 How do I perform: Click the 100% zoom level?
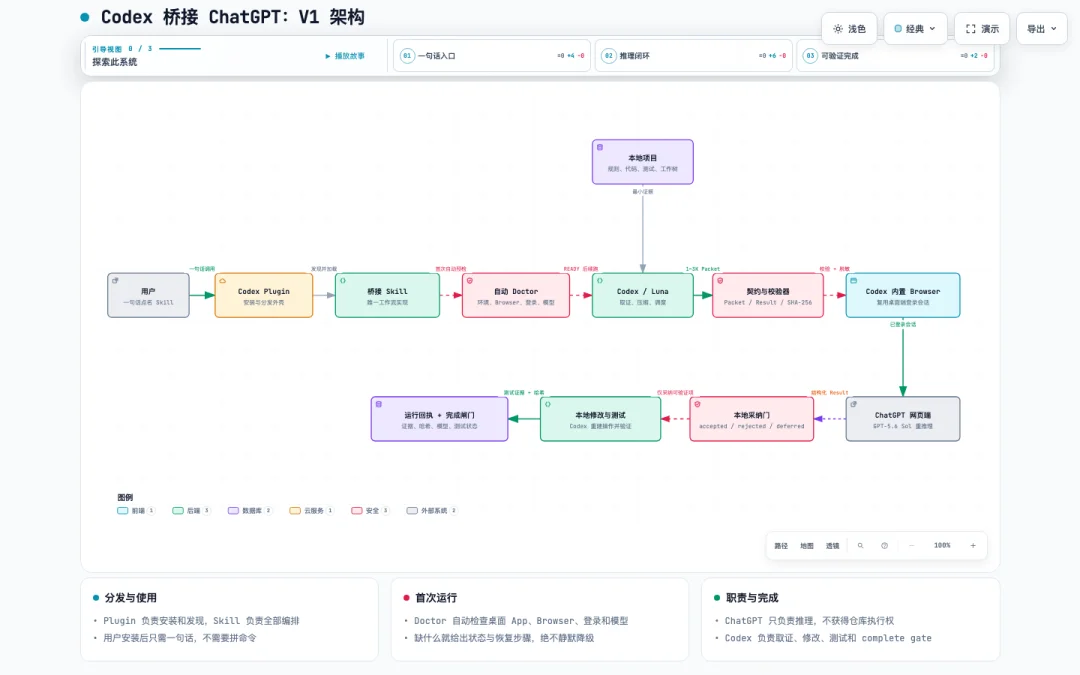click(942, 546)
